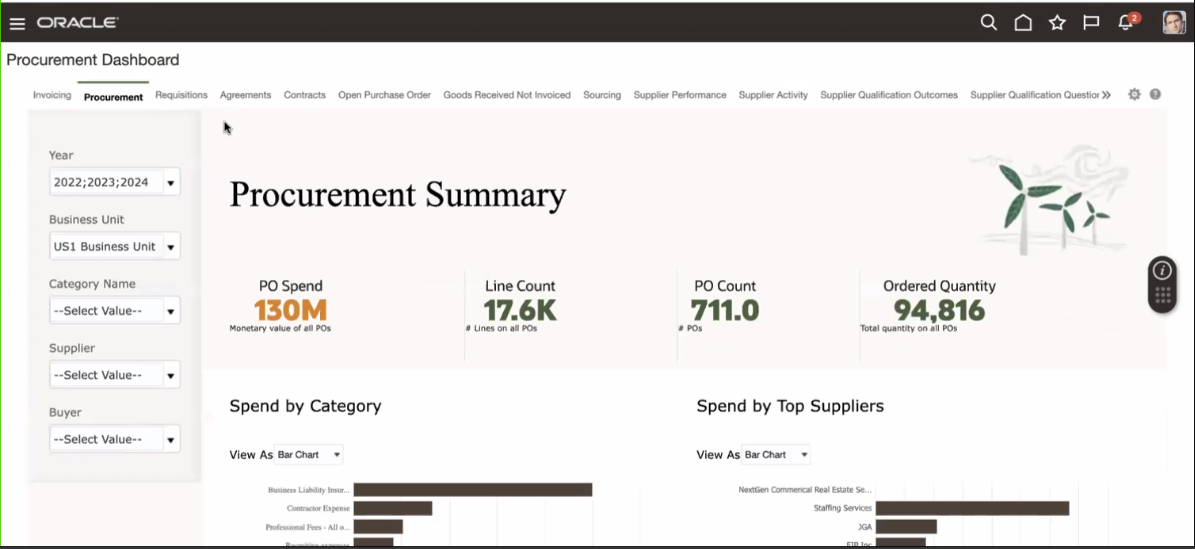The height and width of the screenshot is (549, 1195).
Task: Click the Oracle logo
Action: pyautogui.click(x=77, y=23)
